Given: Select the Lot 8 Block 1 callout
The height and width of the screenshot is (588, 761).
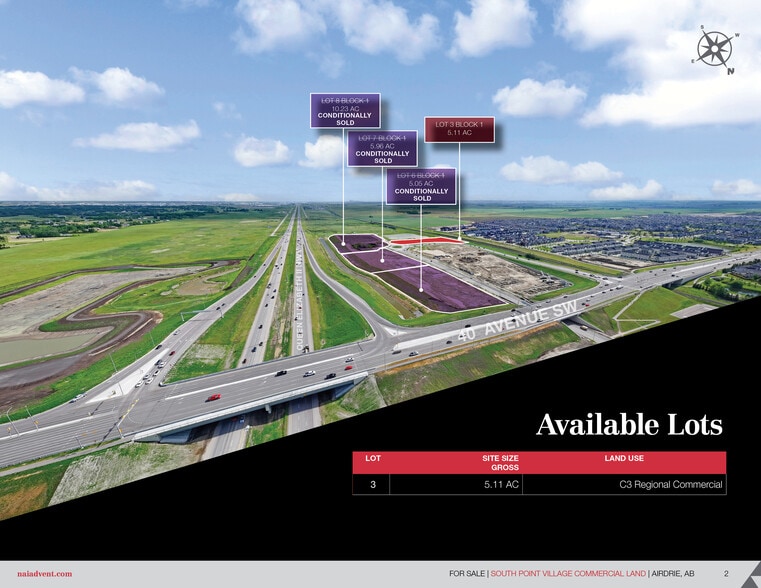Looking at the screenshot, I should coord(345,111).
